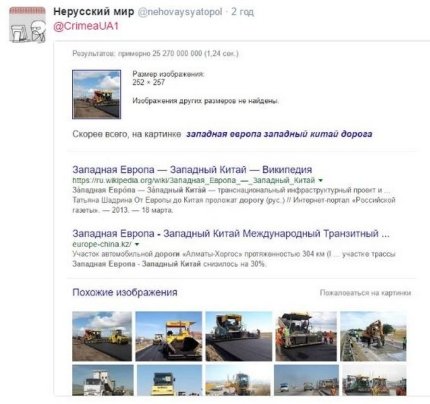The width and height of the screenshot is (430, 404).
Task: Follow the западная европа западный китай дорога suggestion
Action: (x=279, y=134)
